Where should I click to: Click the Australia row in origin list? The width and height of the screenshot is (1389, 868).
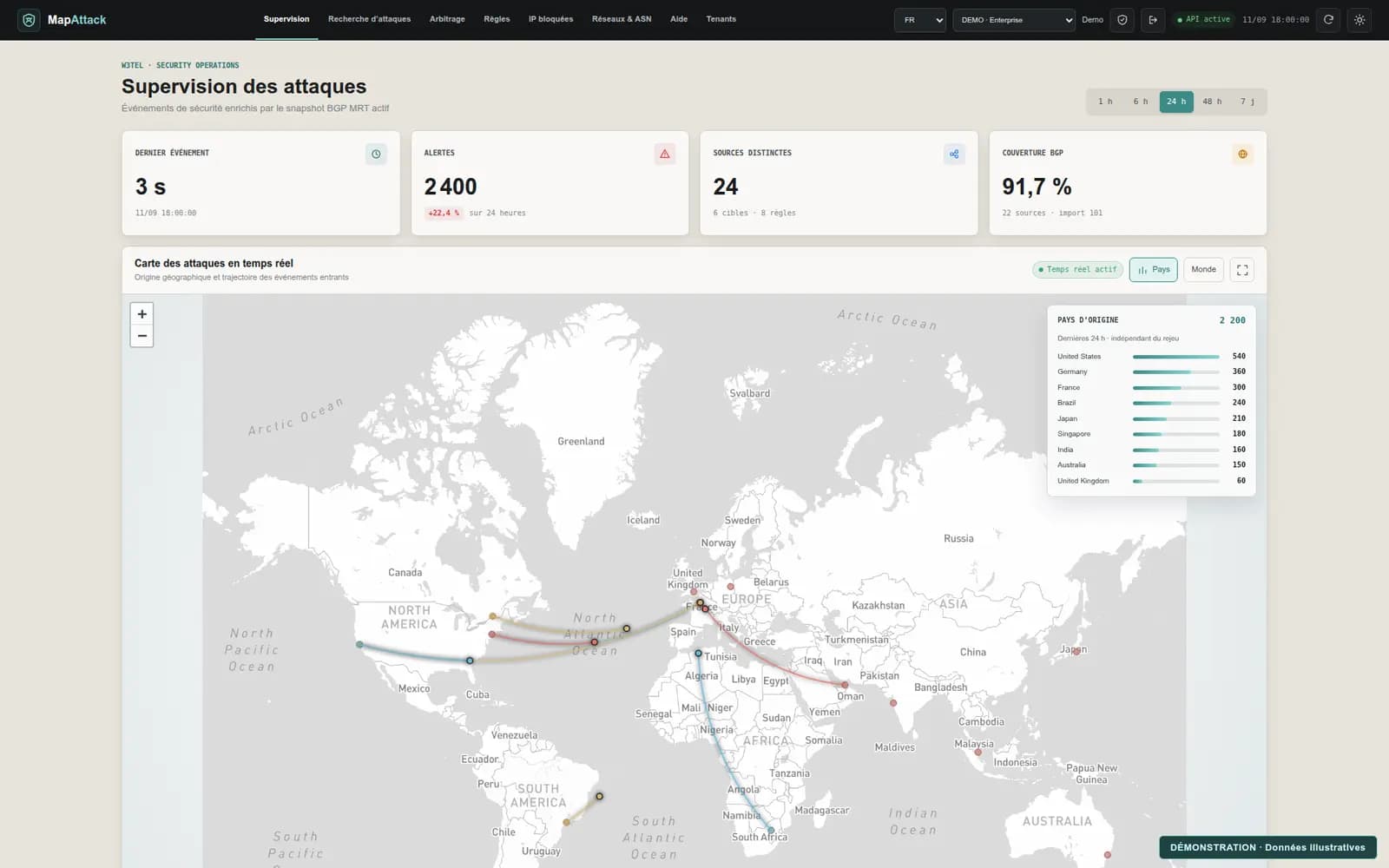[x=1151, y=465]
